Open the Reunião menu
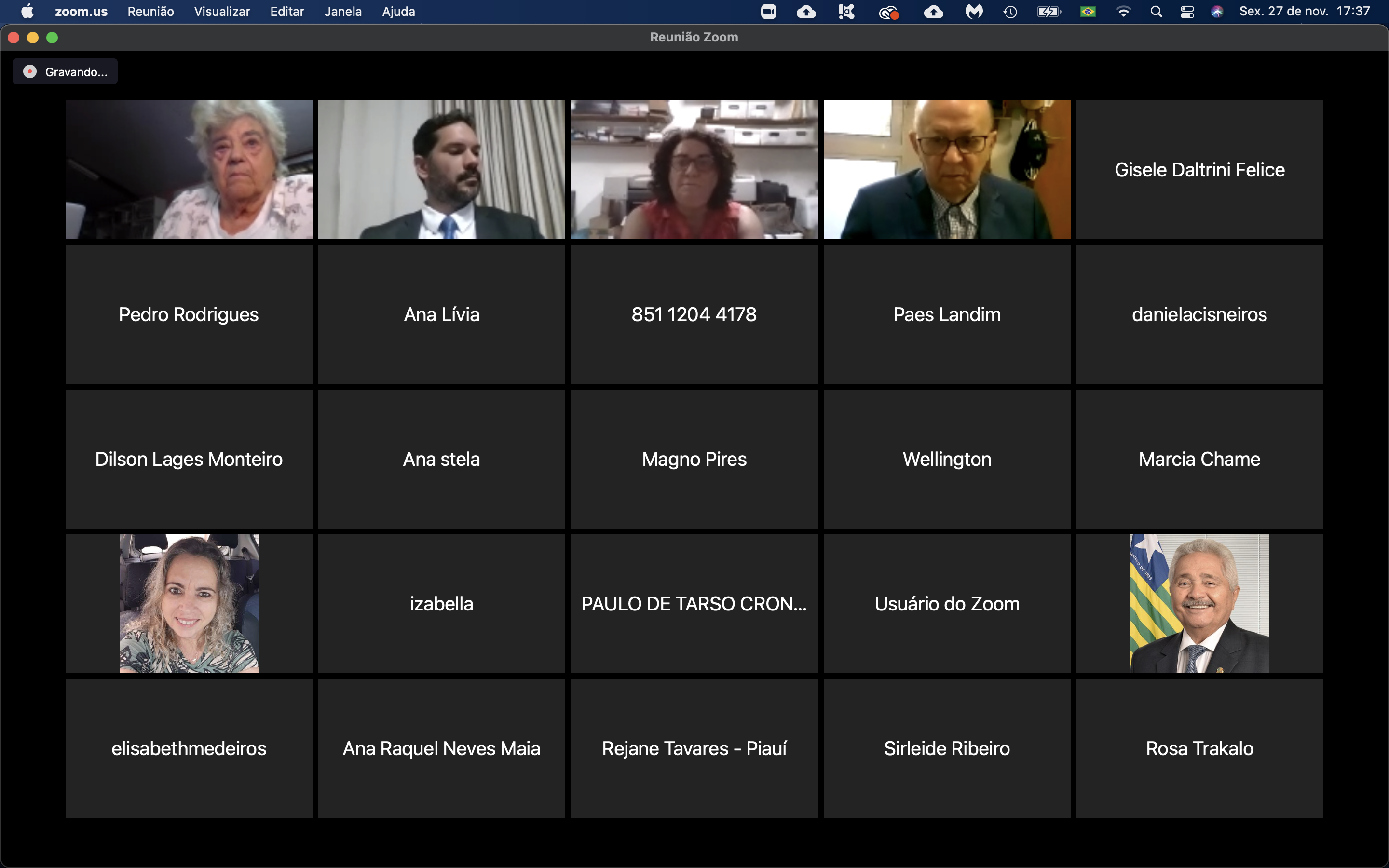1389x868 pixels. (150, 12)
